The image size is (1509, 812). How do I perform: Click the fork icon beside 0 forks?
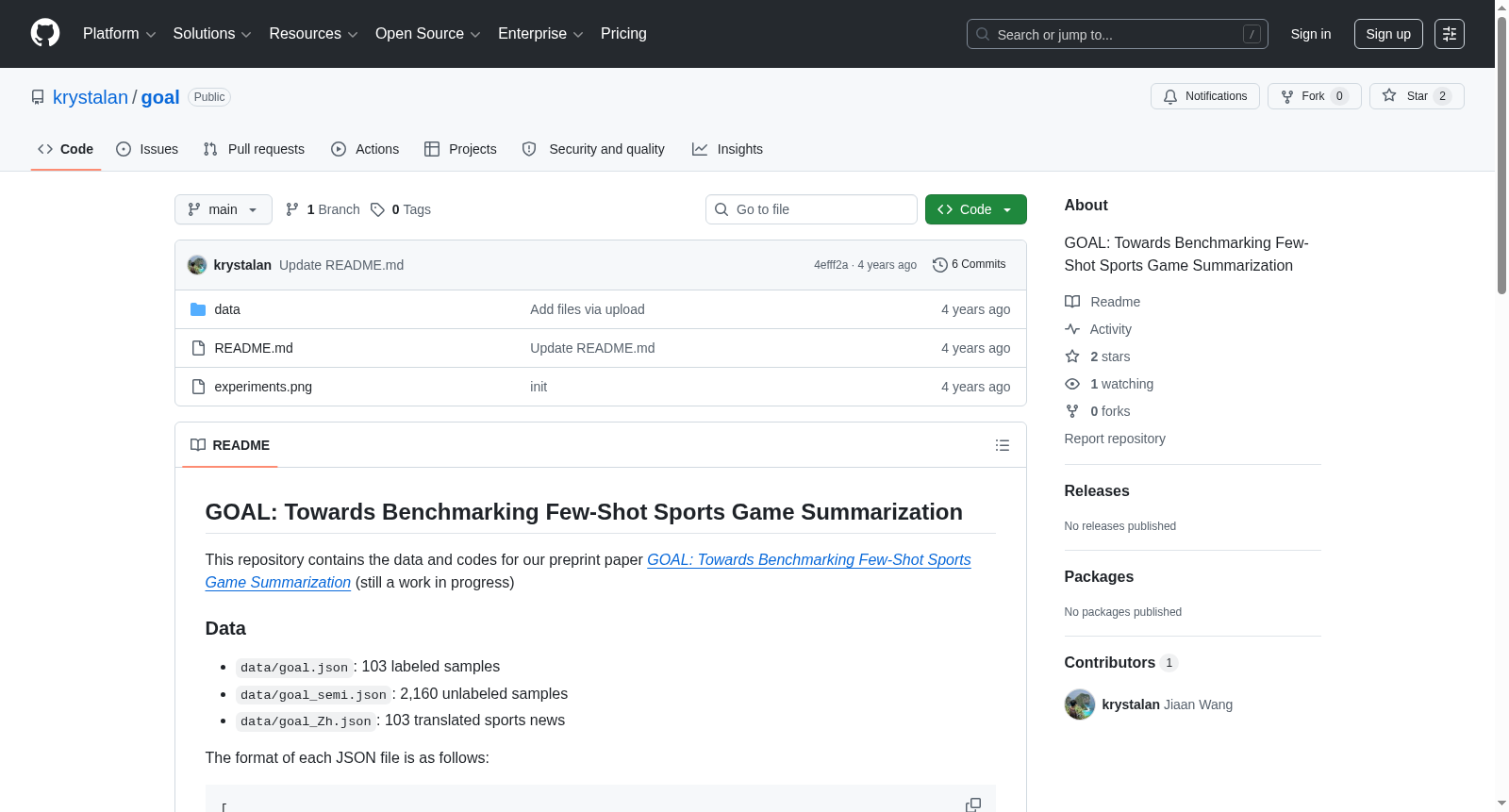coord(1072,411)
